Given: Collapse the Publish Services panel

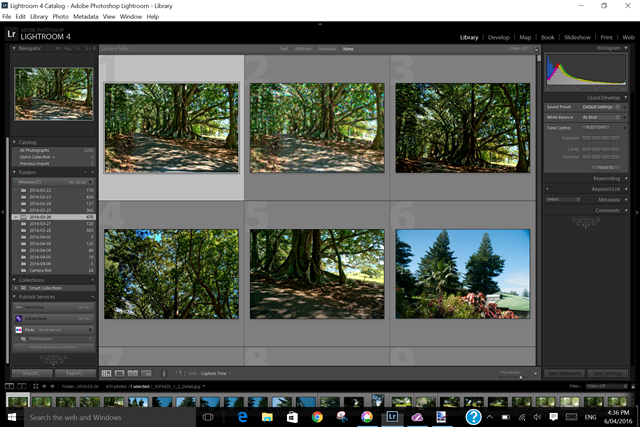Looking at the screenshot, I should [x=14, y=297].
